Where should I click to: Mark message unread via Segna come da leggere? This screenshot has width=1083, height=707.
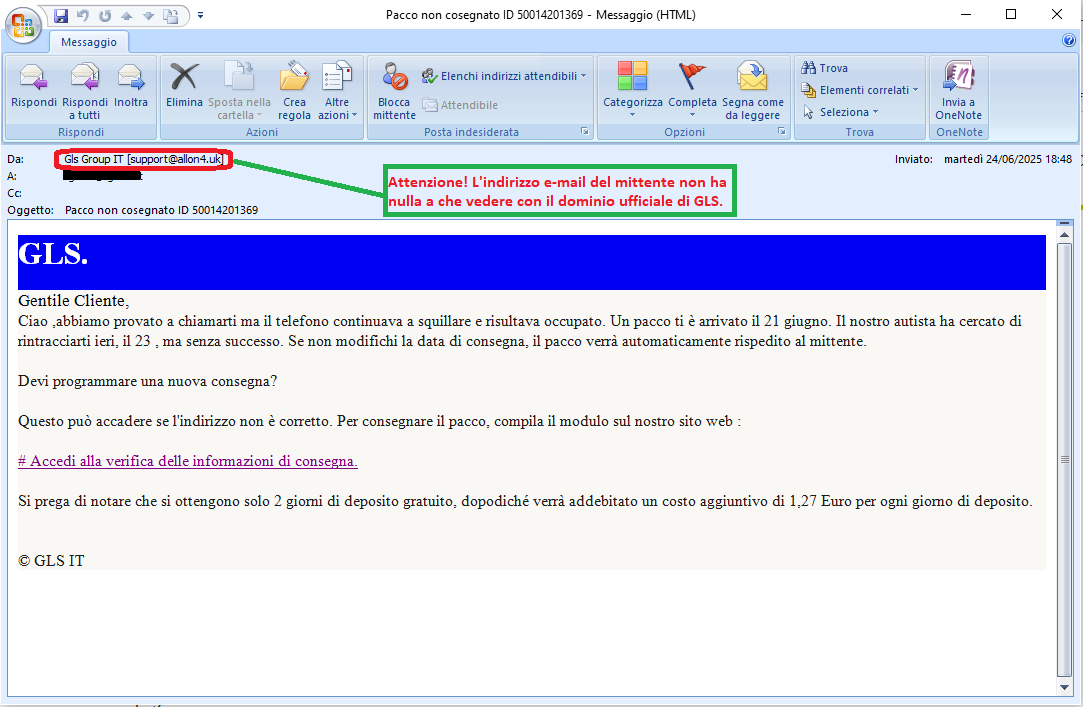(x=753, y=90)
